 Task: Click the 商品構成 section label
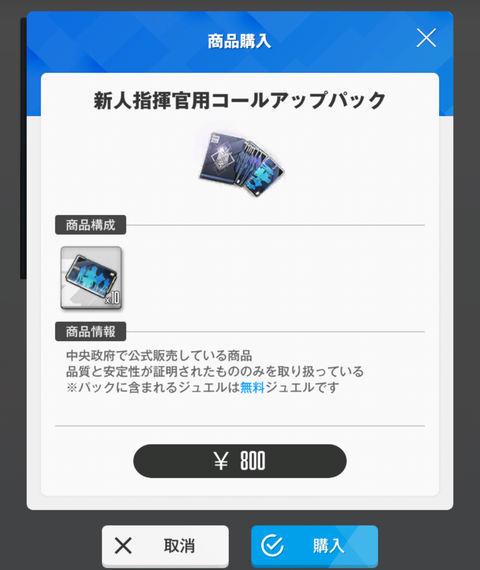91,225
